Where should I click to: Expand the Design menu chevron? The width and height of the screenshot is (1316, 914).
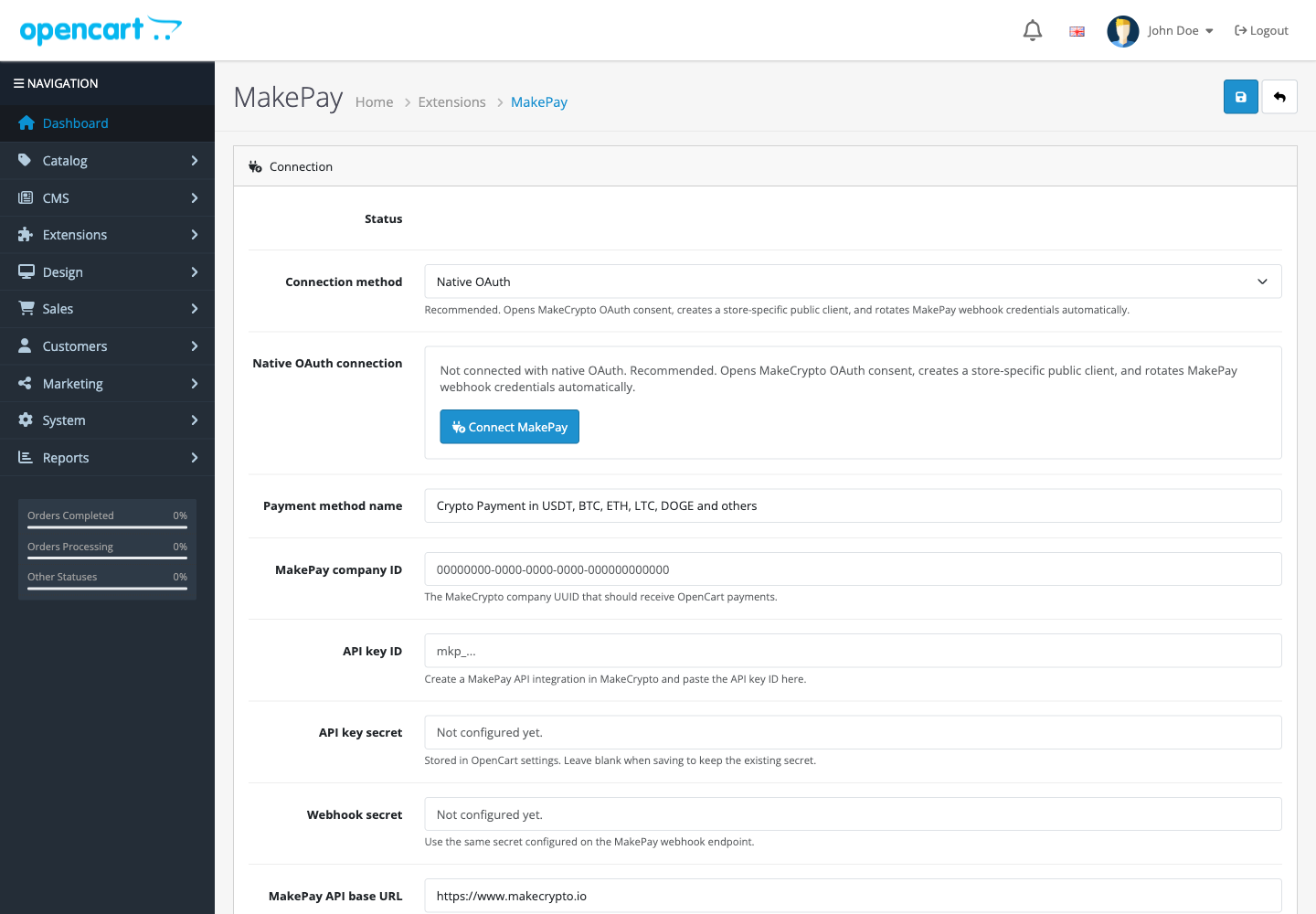click(195, 272)
